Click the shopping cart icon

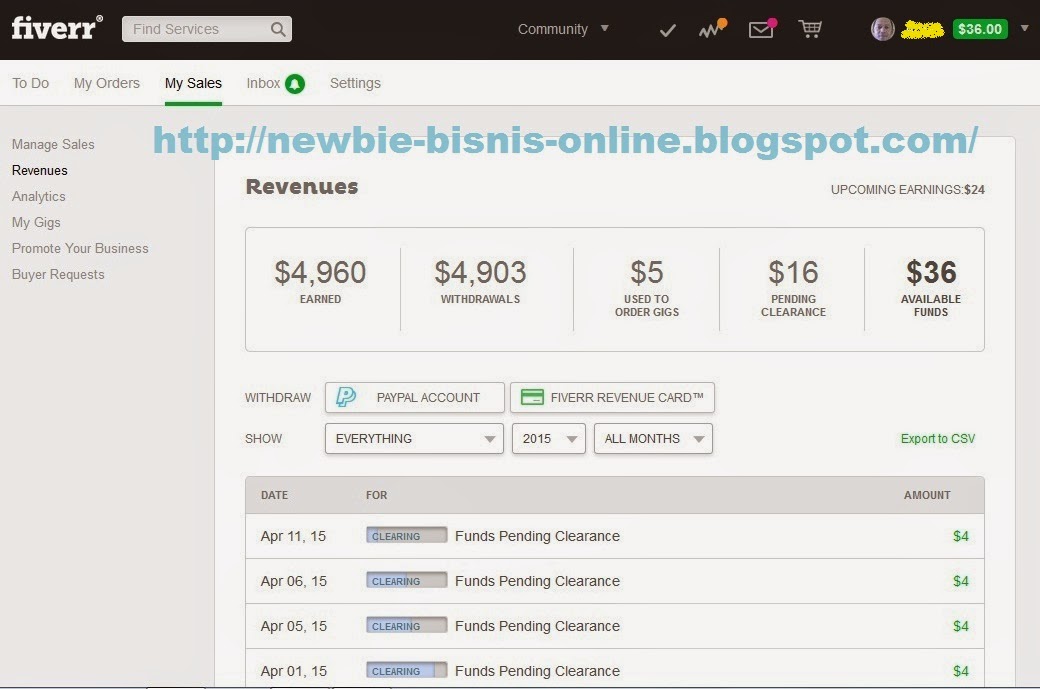[811, 29]
